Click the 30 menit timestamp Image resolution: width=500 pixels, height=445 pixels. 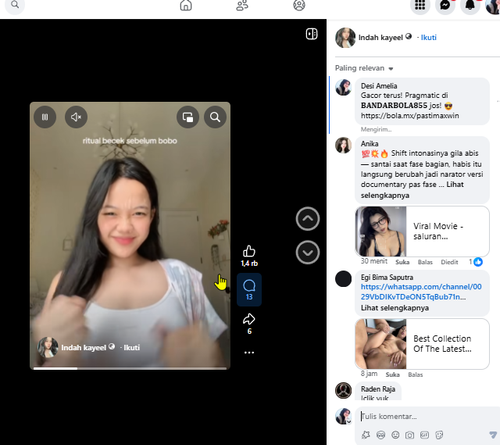[374, 261]
